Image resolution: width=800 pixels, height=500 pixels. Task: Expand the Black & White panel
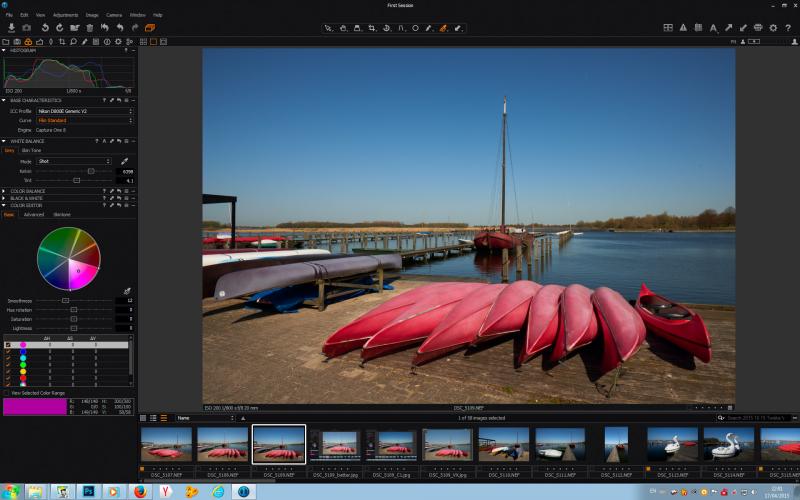click(x=4, y=198)
